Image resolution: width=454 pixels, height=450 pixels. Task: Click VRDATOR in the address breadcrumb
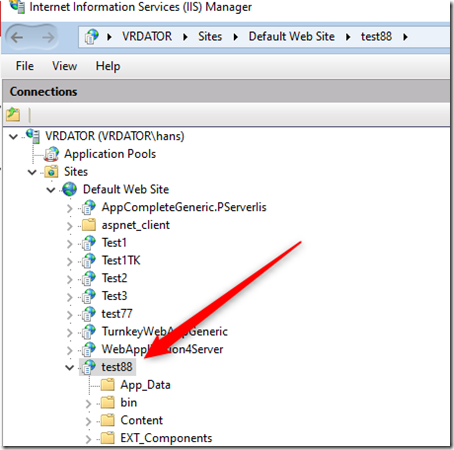coord(147,36)
